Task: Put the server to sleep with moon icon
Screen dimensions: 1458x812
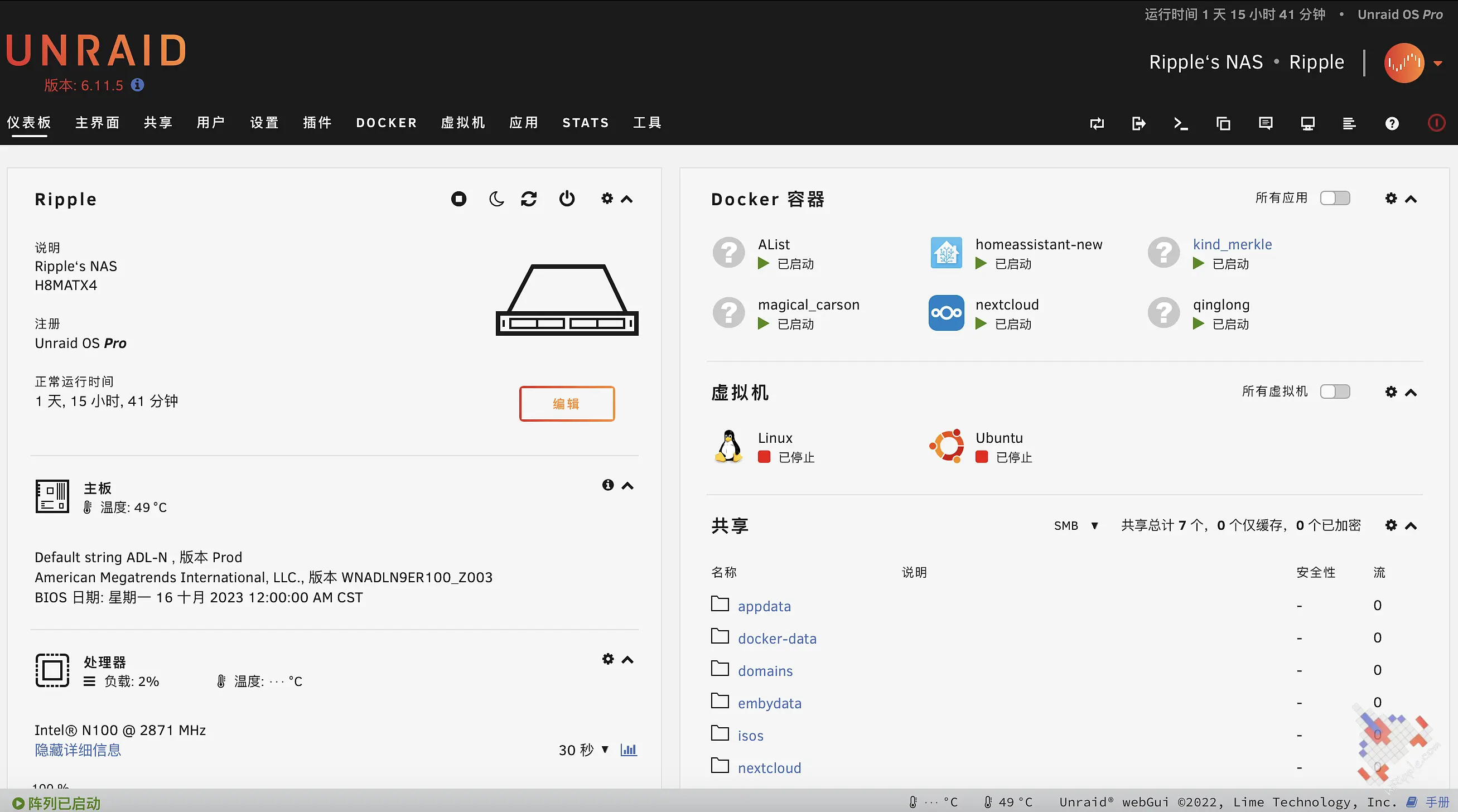Action: pos(496,199)
